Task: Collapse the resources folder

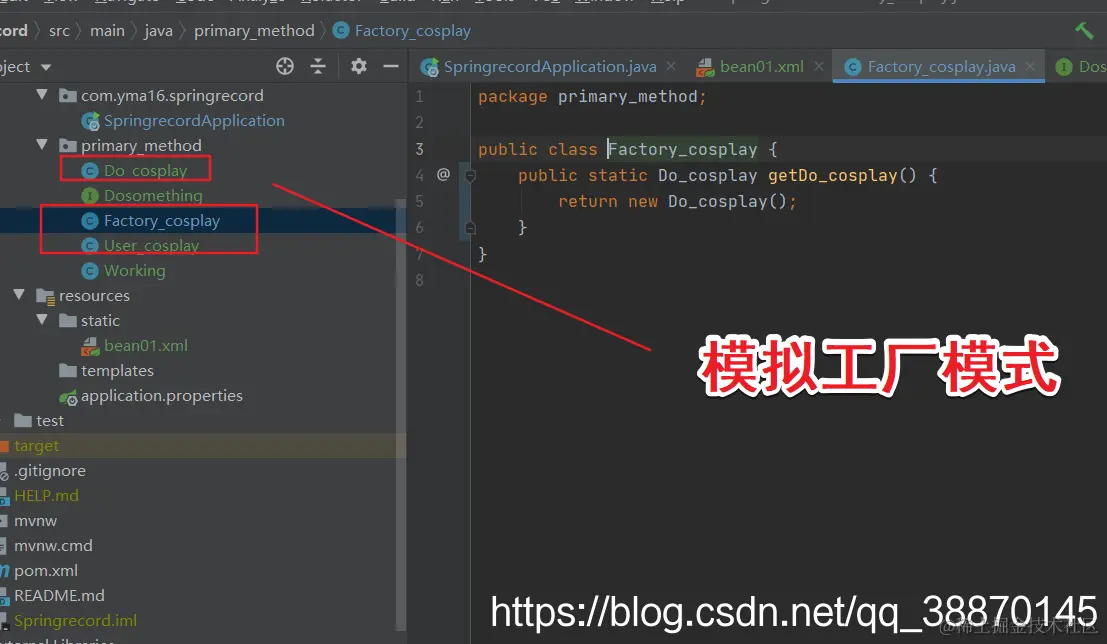Action: point(19,294)
